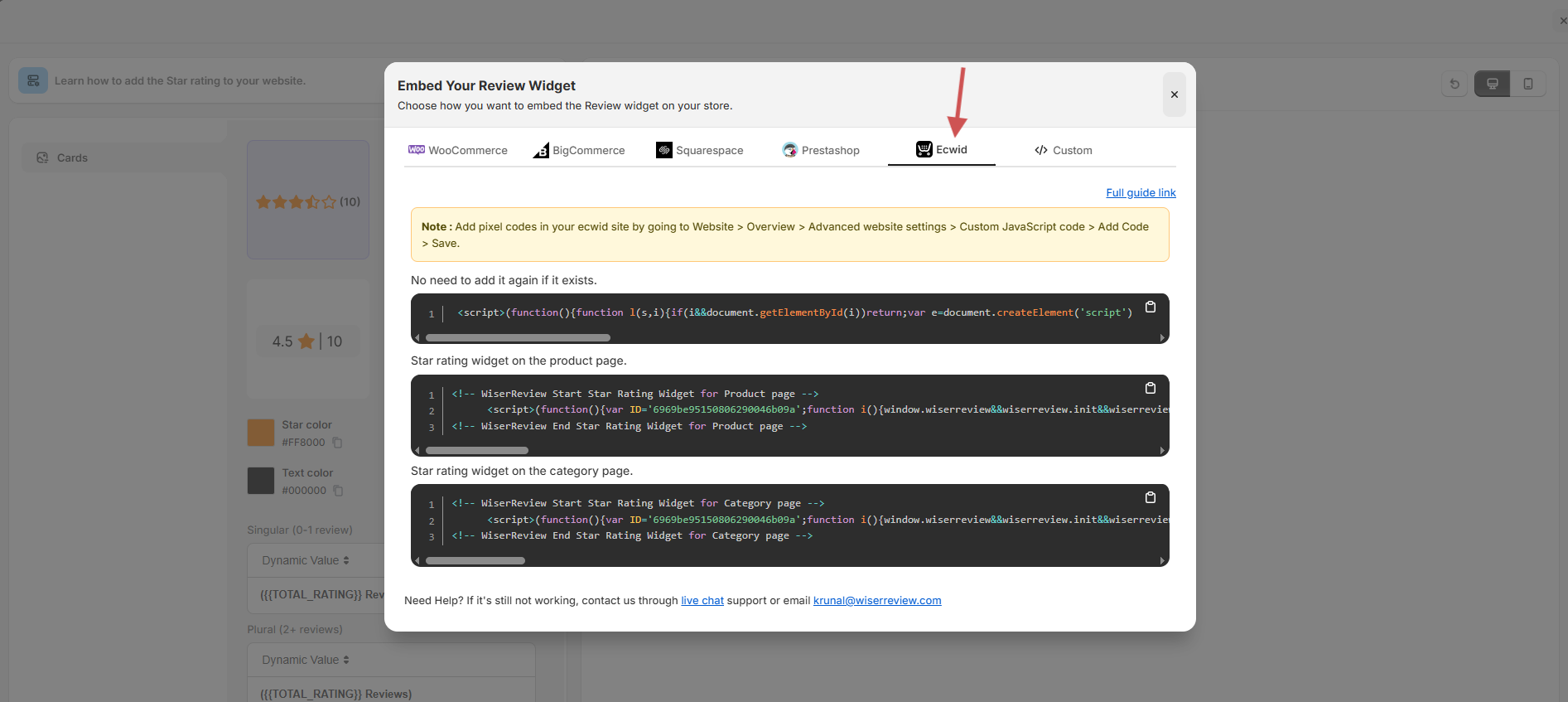Copy the product page widget code
1568x702 pixels.
coord(1150,389)
